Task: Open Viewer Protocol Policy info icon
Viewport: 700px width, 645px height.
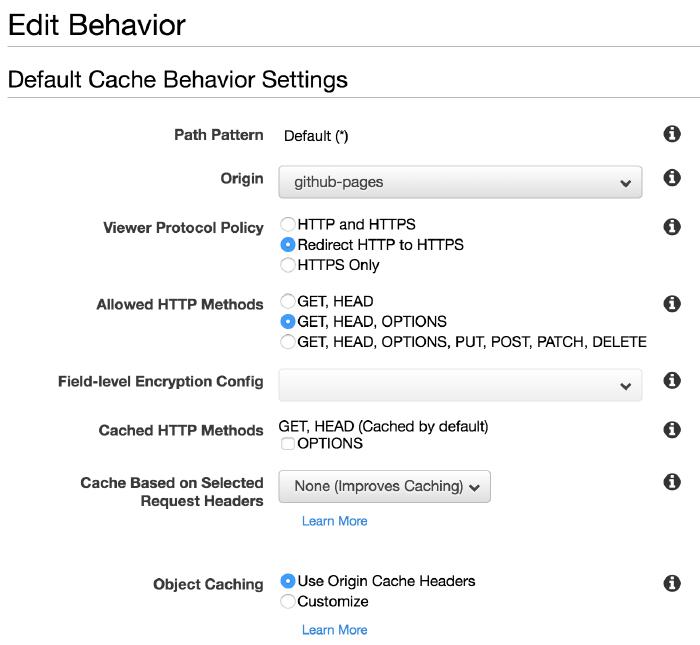Action: point(672,227)
